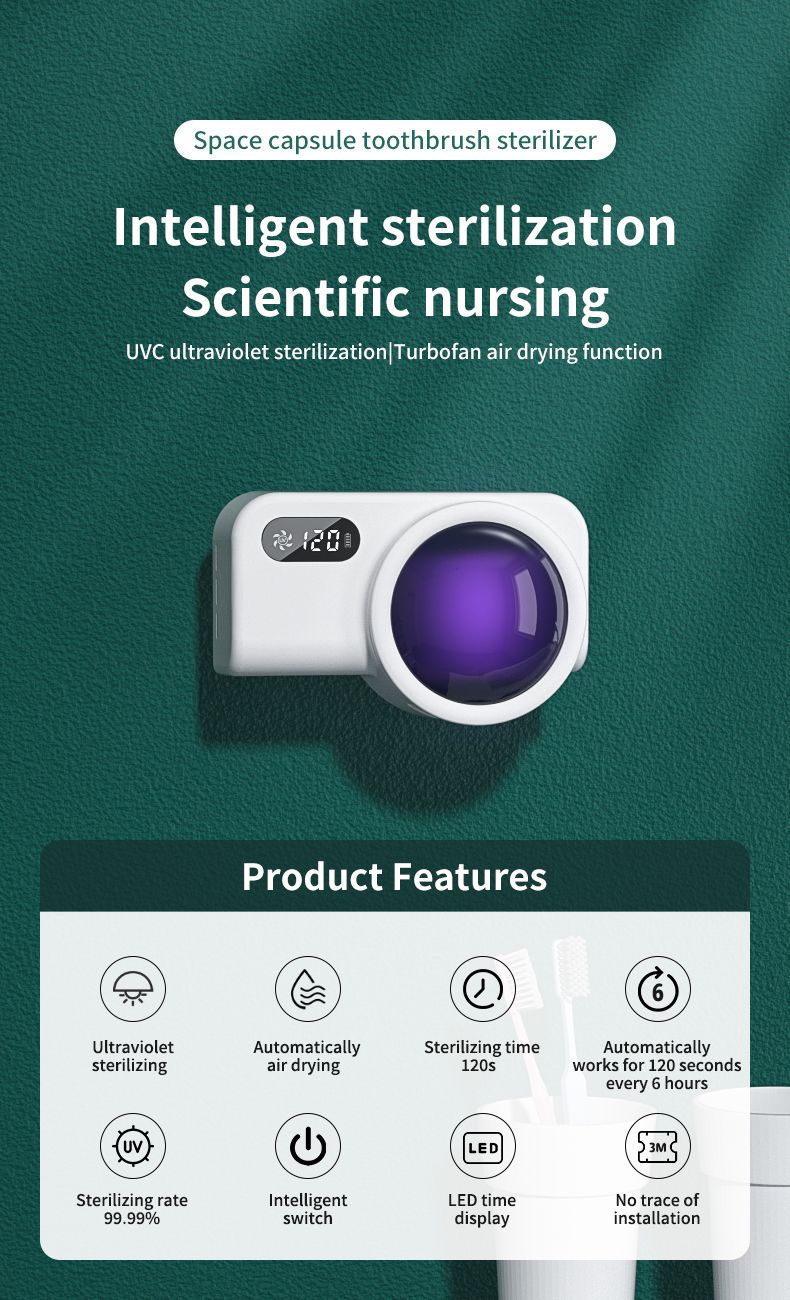
Task: Click the fan icon on sterilizer display
Action: pos(281,541)
